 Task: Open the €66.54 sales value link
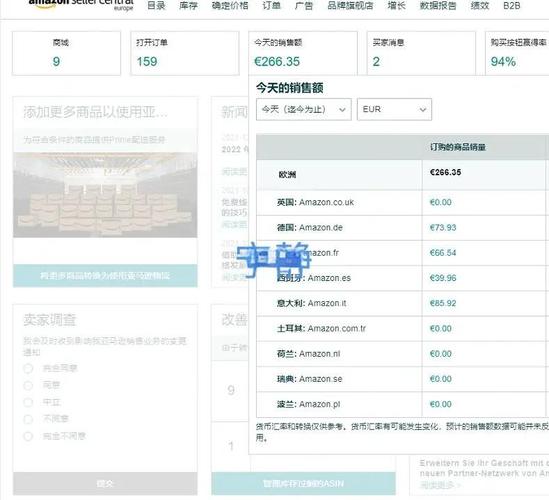443,253
